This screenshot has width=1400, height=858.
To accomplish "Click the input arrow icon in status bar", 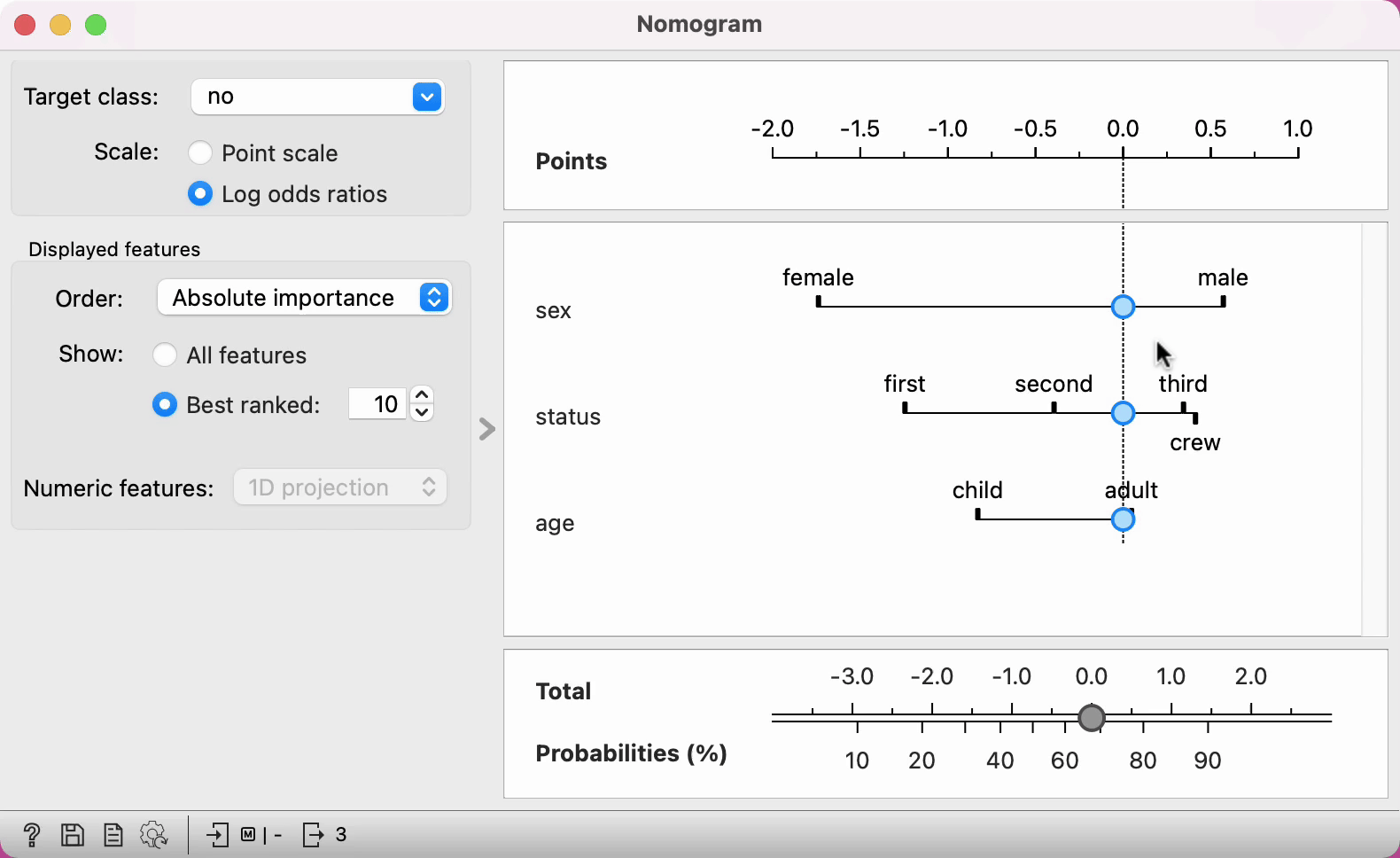I will coord(217,835).
